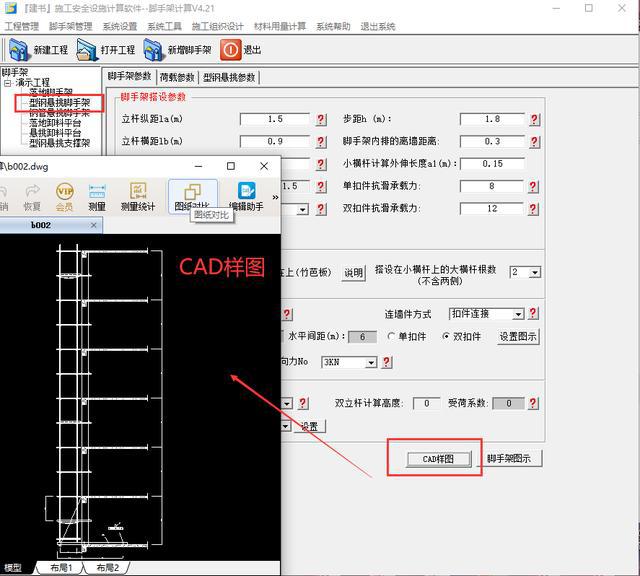Screen dimensions: 640x576
Task: Click help icon beside 连墙件方式 dropdown
Action: pos(533,314)
